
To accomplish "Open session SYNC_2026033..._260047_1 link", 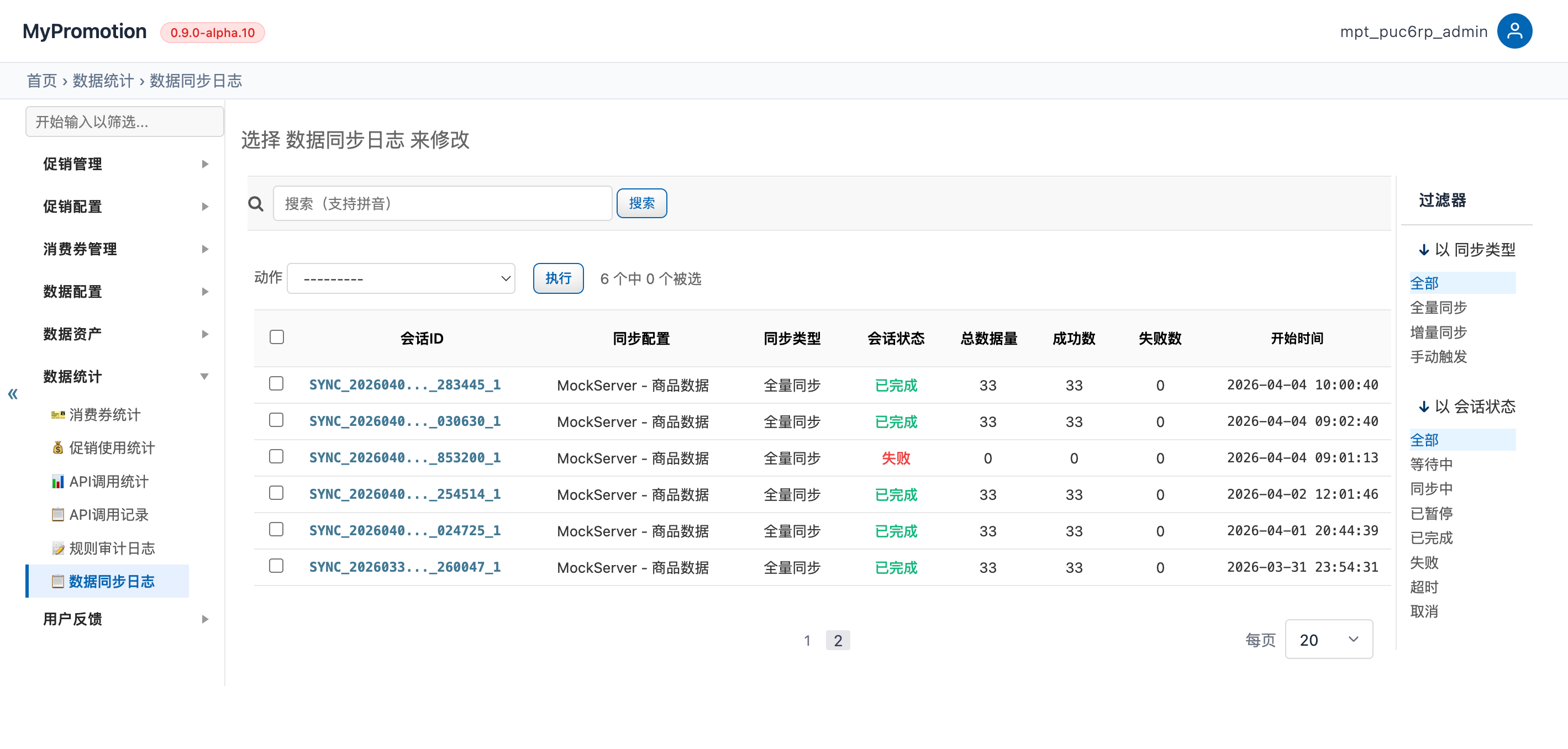I will pos(405,568).
